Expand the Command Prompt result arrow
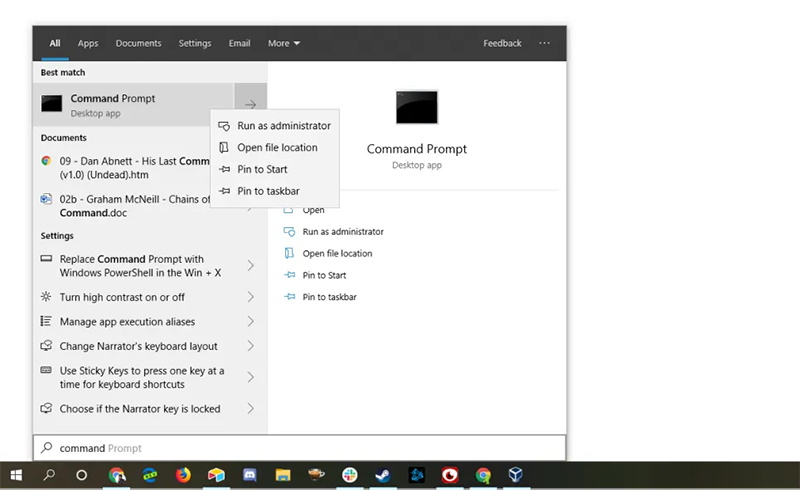 pos(251,104)
